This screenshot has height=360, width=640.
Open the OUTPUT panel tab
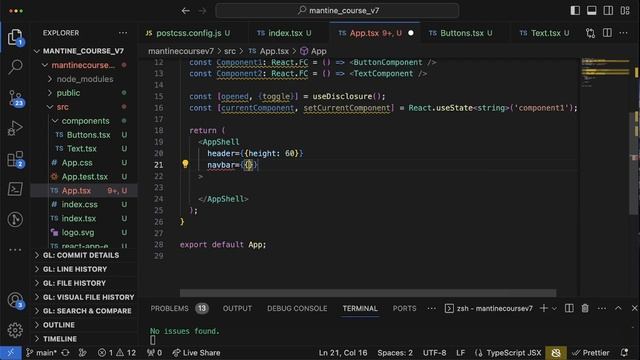point(237,309)
